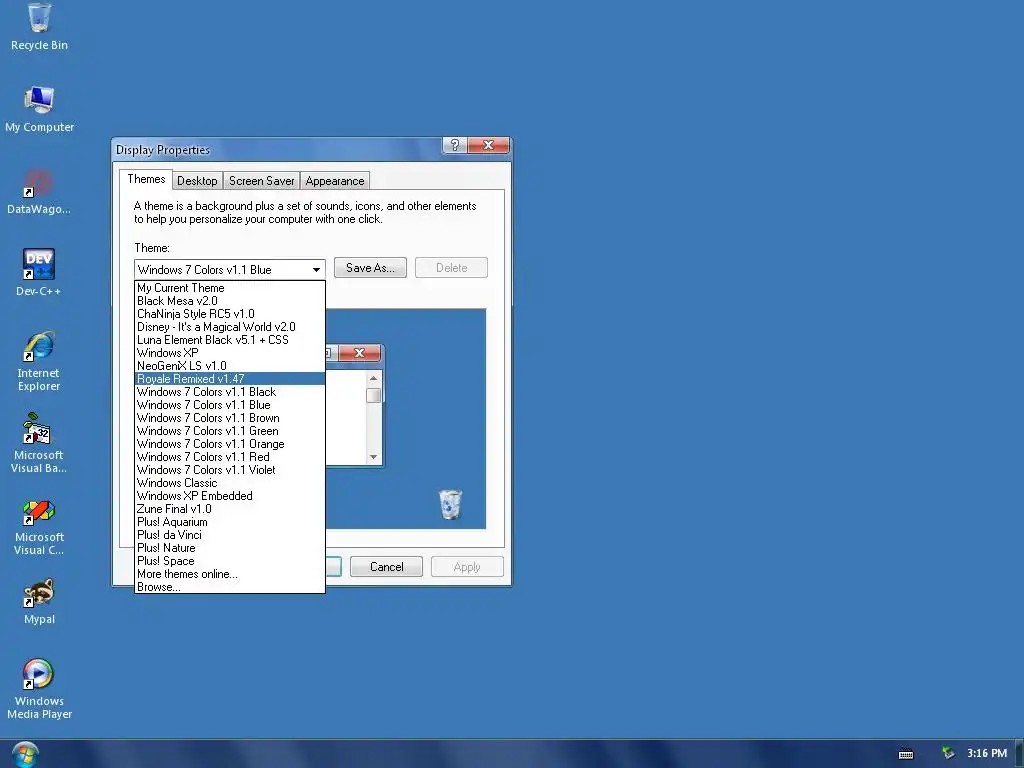Choose the Plus! Aquarium theme
The height and width of the screenshot is (768, 1024).
coord(230,522)
